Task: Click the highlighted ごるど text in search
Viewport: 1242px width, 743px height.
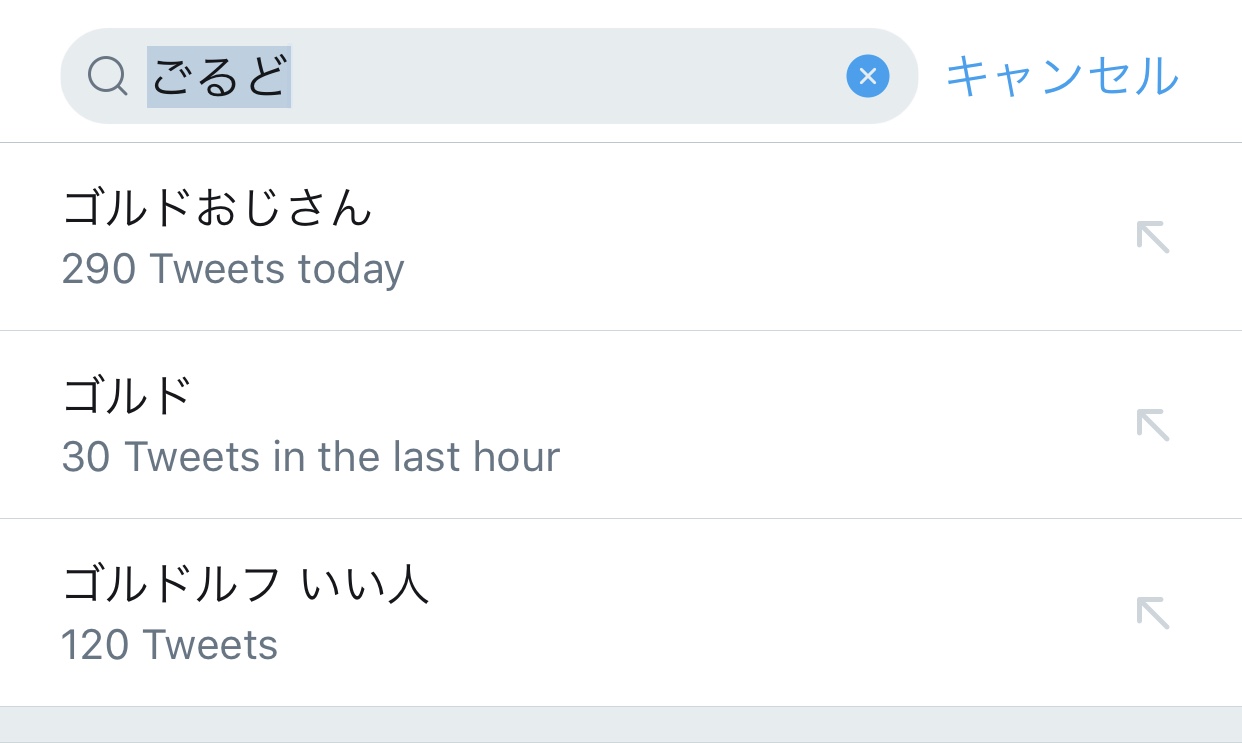Action: point(219,76)
